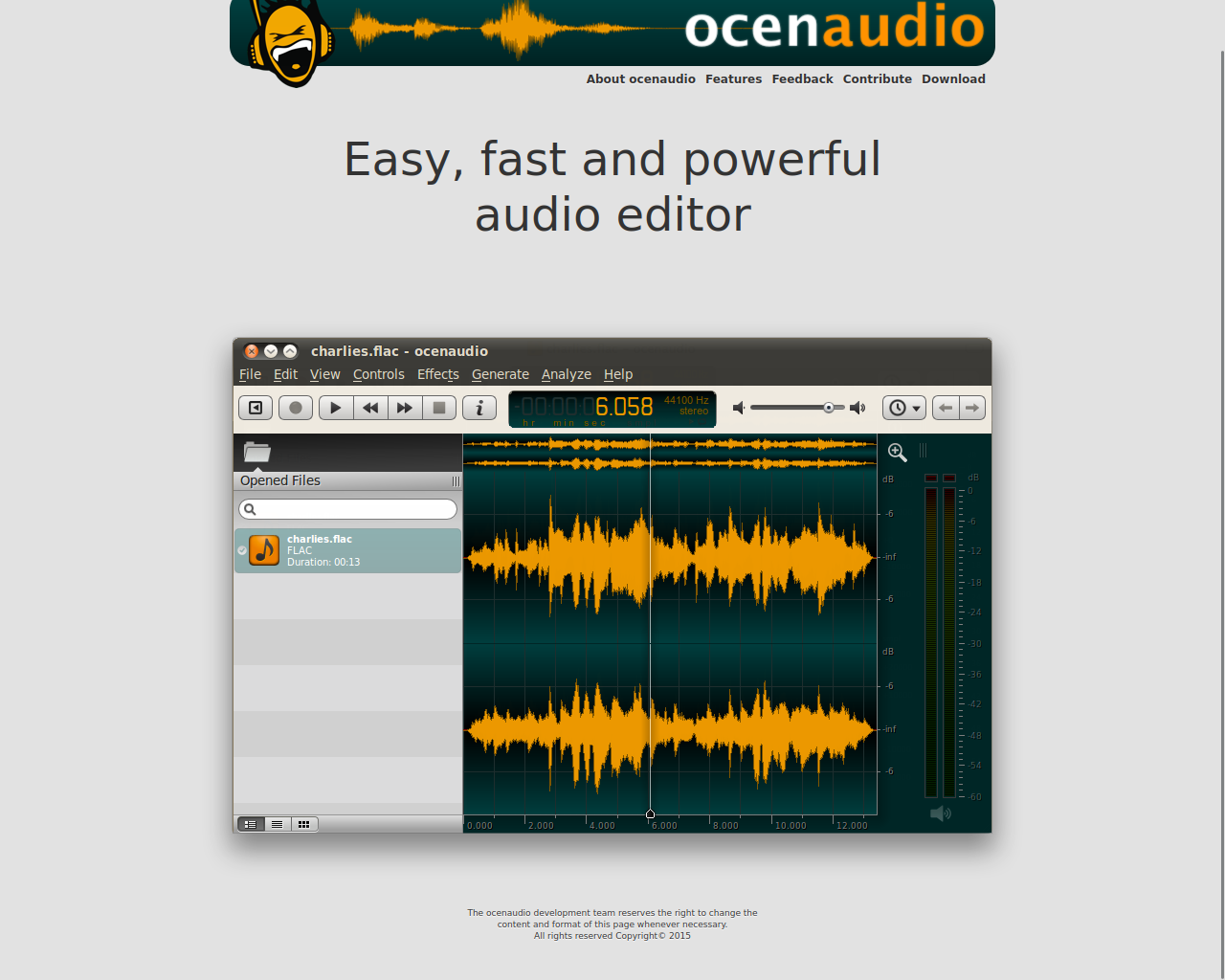Open the Generate menu

tap(501, 374)
